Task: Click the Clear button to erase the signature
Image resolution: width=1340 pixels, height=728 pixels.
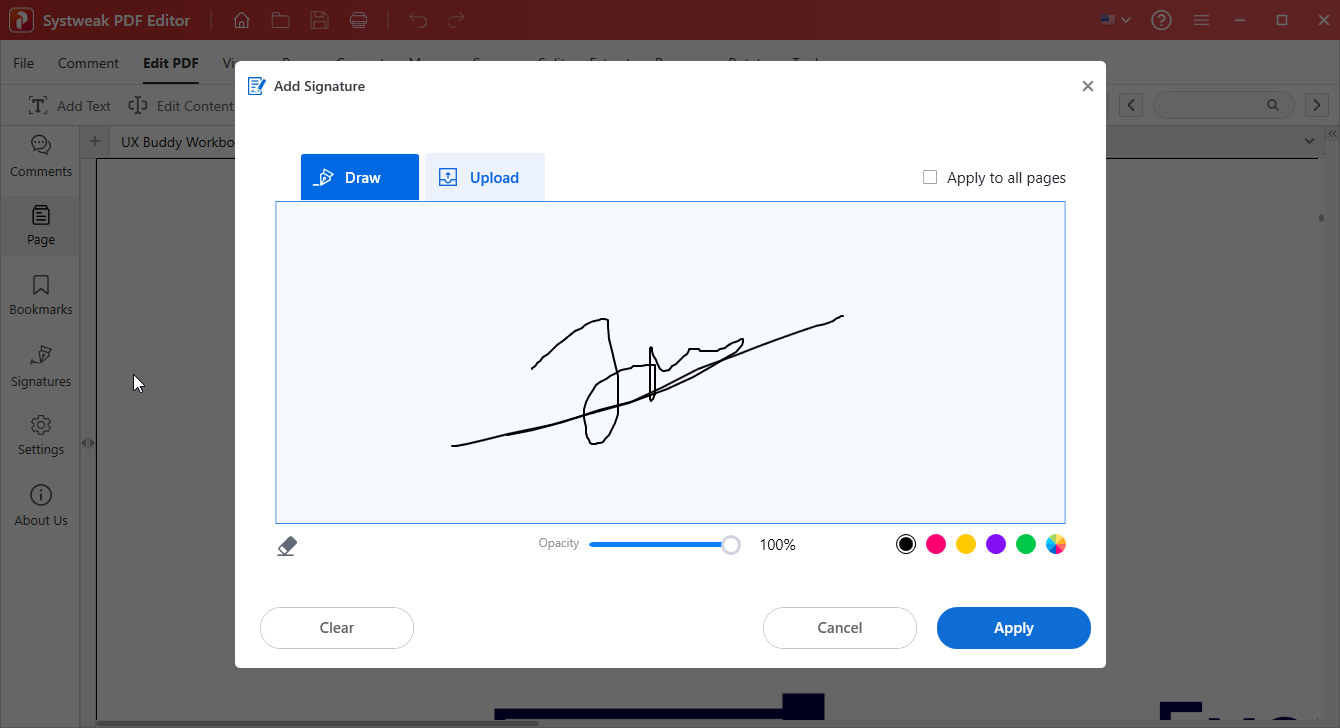Action: click(337, 627)
